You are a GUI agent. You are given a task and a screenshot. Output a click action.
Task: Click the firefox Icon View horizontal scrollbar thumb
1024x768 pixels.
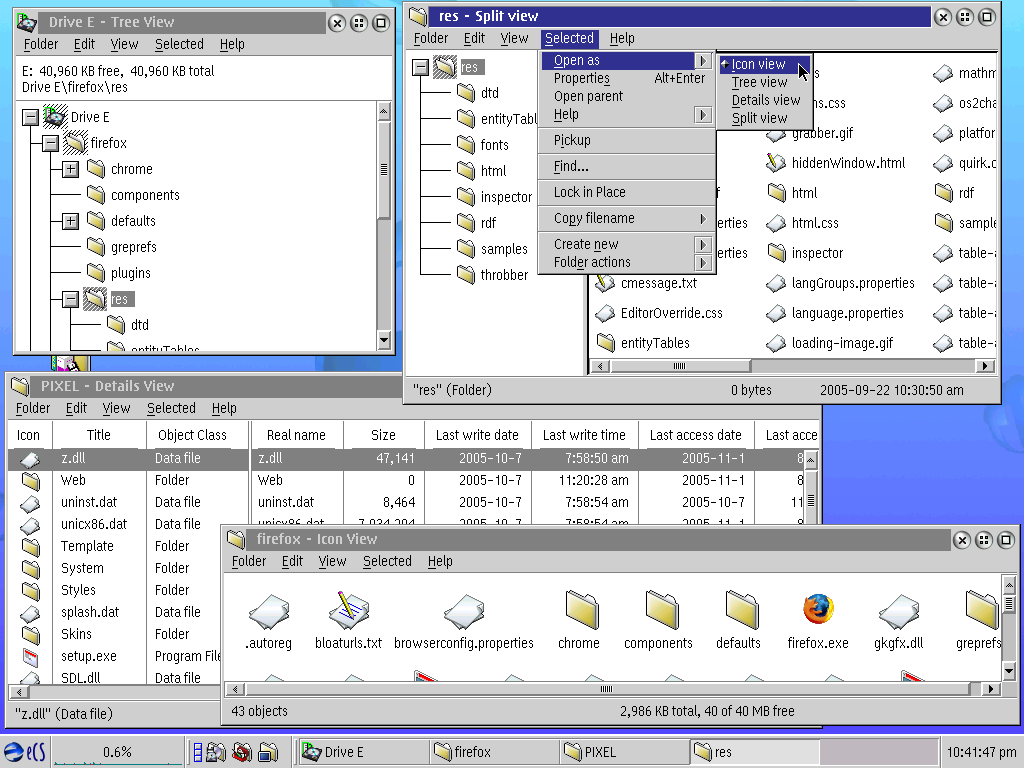tap(607, 689)
